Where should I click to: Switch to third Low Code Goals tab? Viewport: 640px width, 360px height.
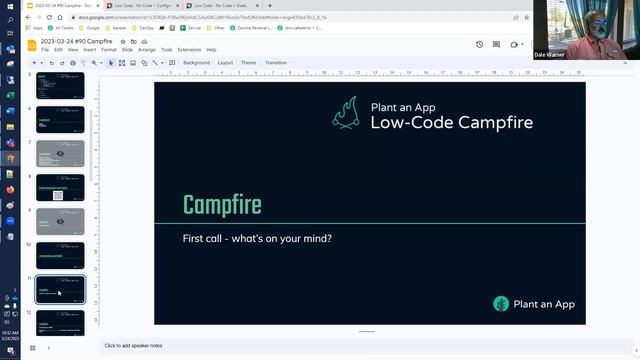pos(222,6)
